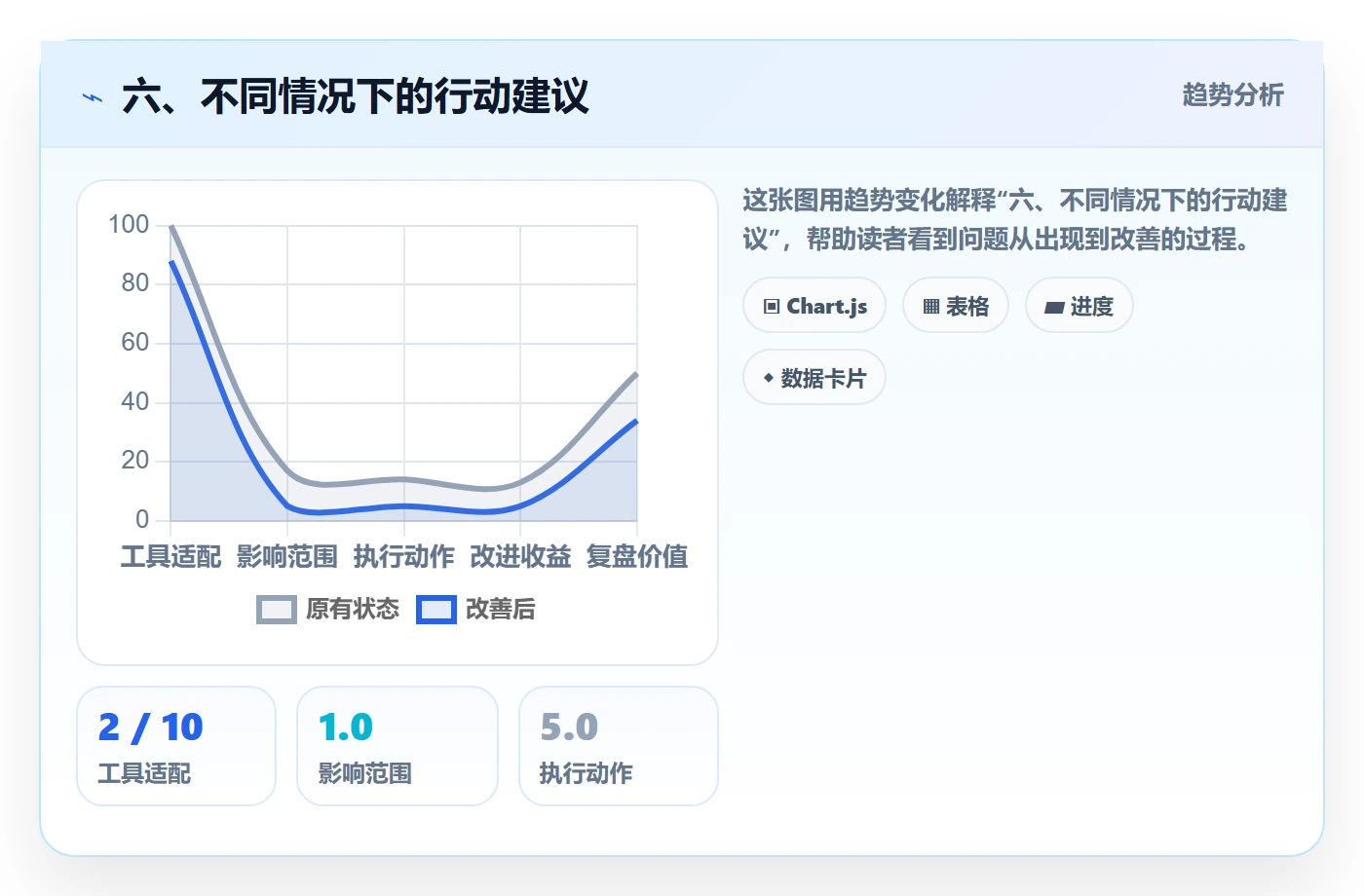Open the 5.0 执行动作 card

[619, 746]
